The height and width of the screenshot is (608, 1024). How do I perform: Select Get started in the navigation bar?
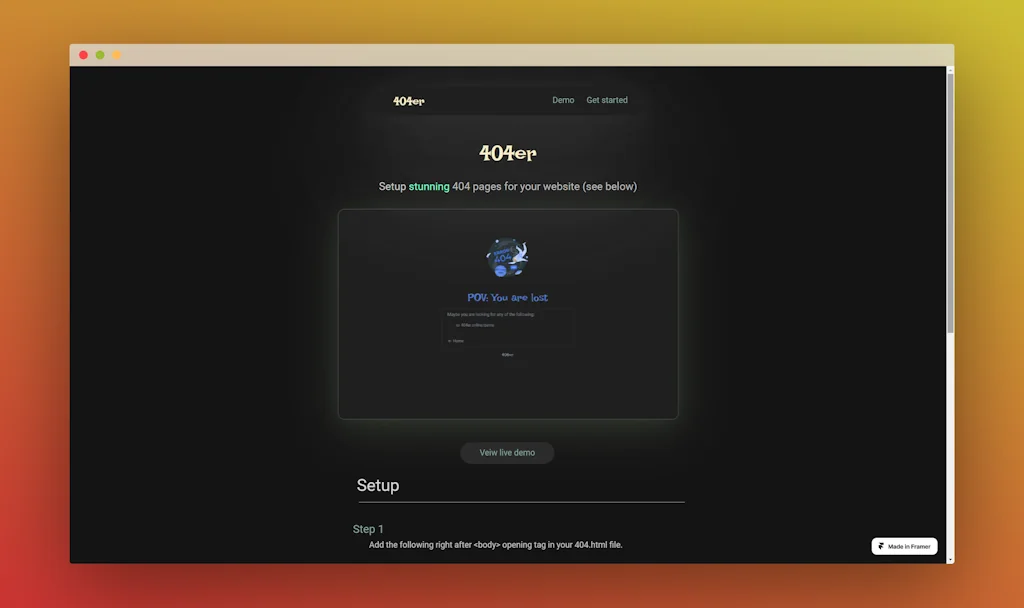[607, 100]
